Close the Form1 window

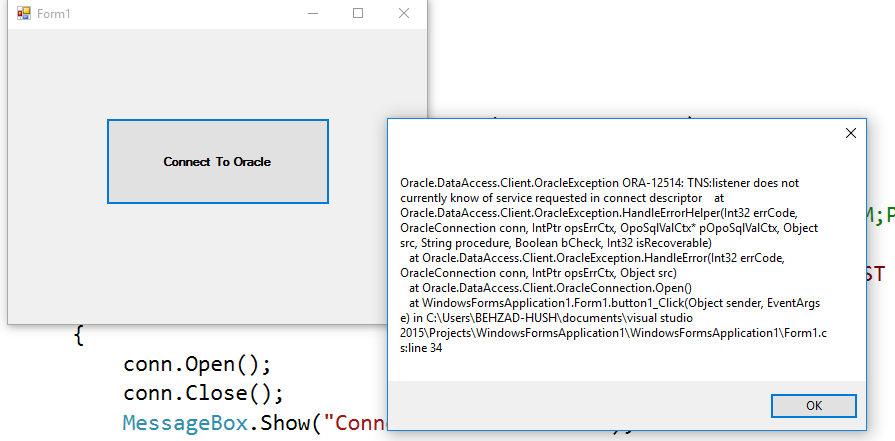(404, 14)
